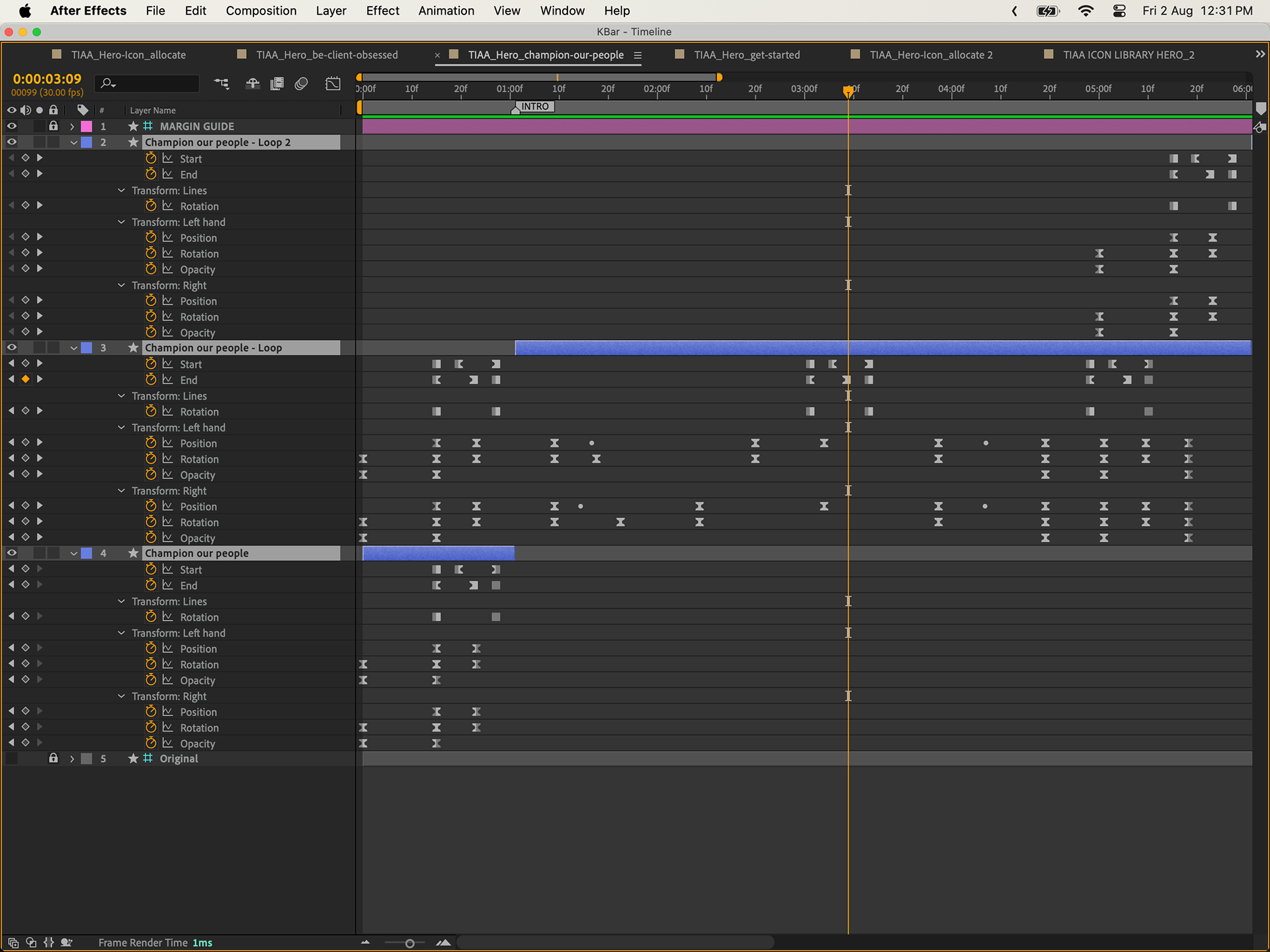Enable frame blending for the composition

(x=277, y=83)
